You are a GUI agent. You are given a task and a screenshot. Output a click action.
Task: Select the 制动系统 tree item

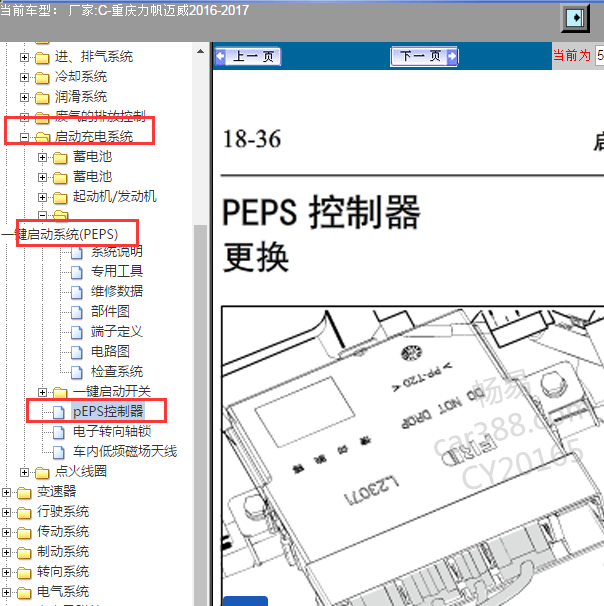click(x=63, y=552)
